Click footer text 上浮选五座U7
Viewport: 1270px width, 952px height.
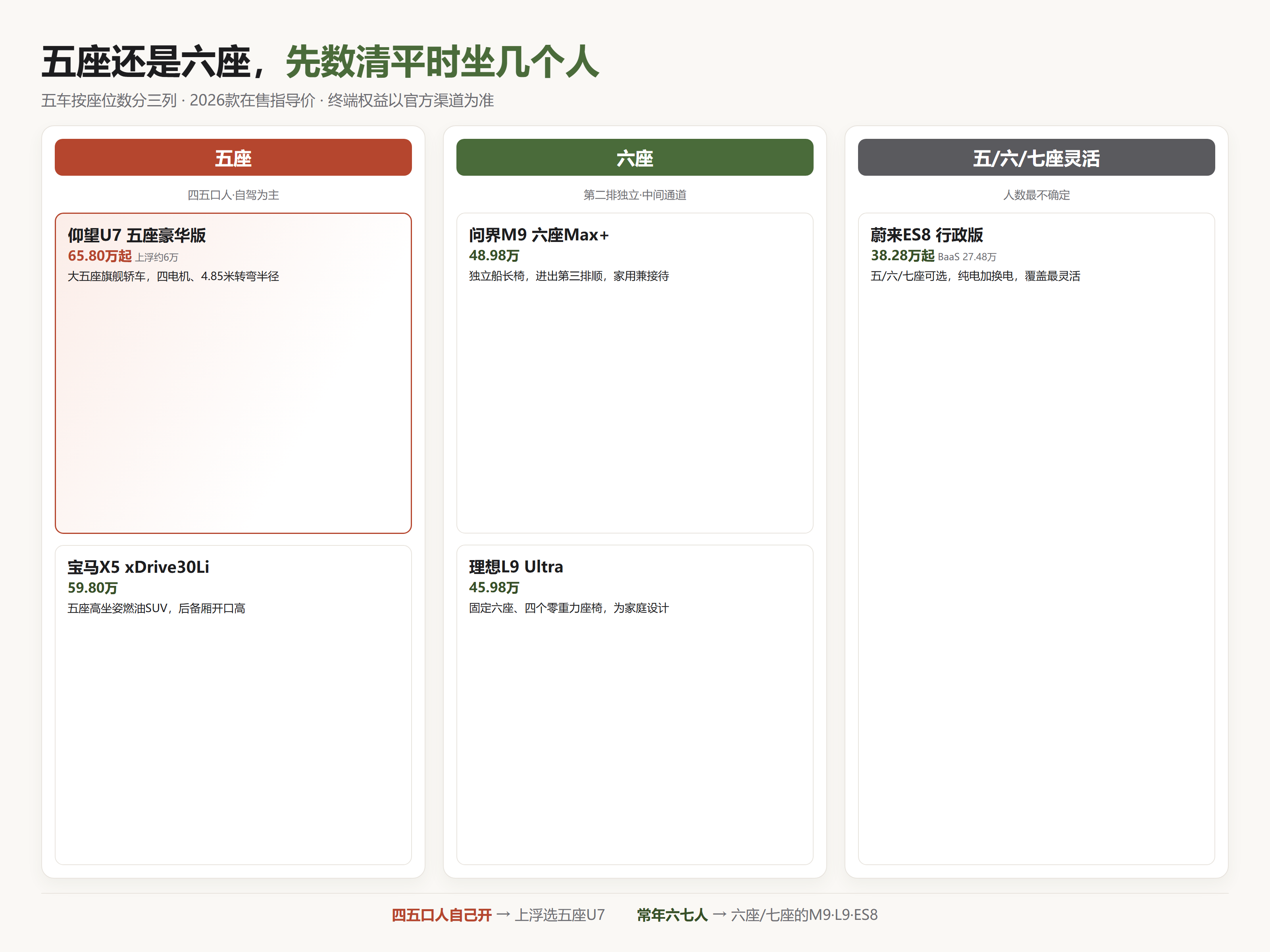coord(560,915)
